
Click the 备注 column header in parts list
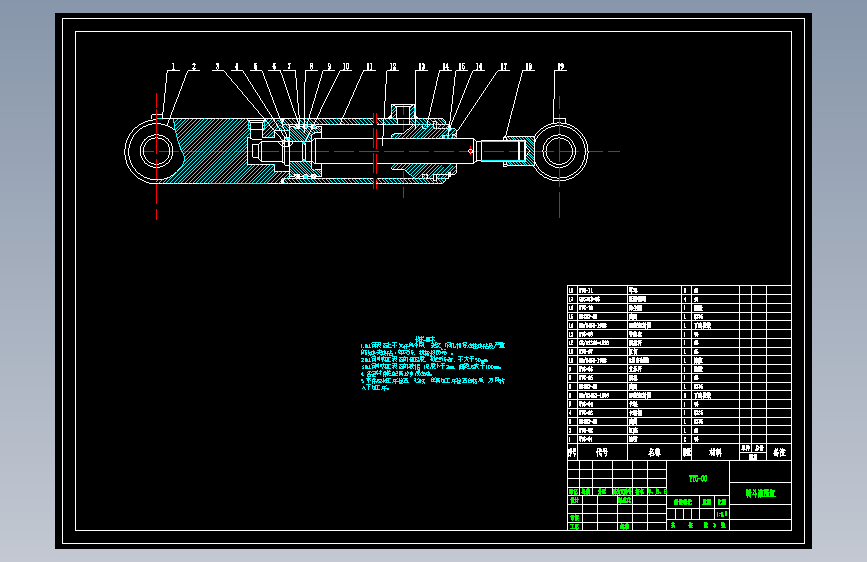[x=779, y=452]
